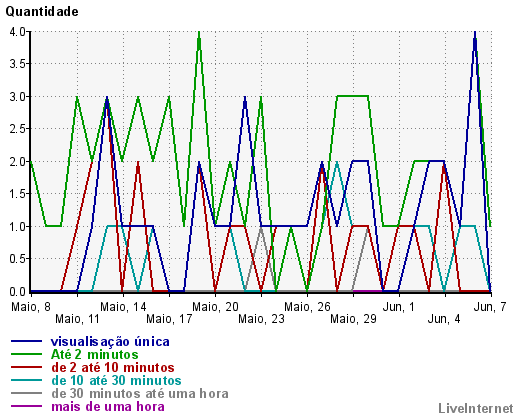Click the blue legend line swatch
Image resolution: width=520 pixels, height=418 pixels.
click(27, 341)
